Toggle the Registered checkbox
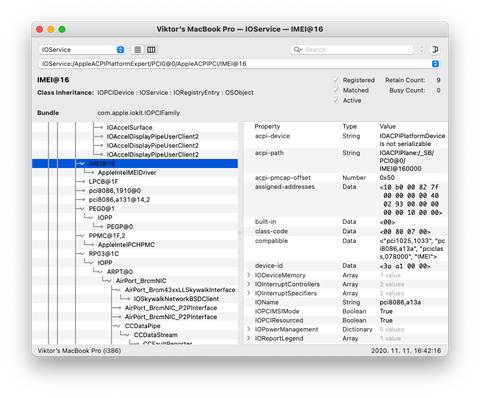Viewport: 480px width, 398px height. 336,80
